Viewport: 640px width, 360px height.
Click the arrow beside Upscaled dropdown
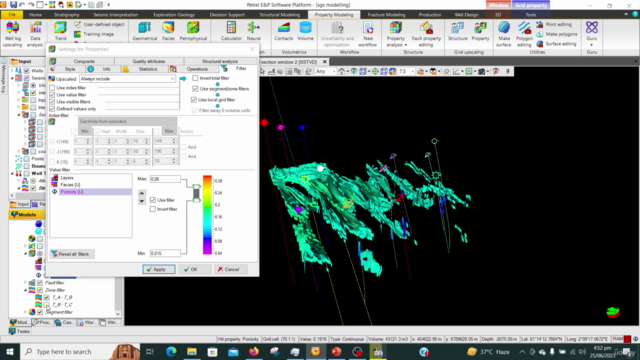[x=183, y=78]
